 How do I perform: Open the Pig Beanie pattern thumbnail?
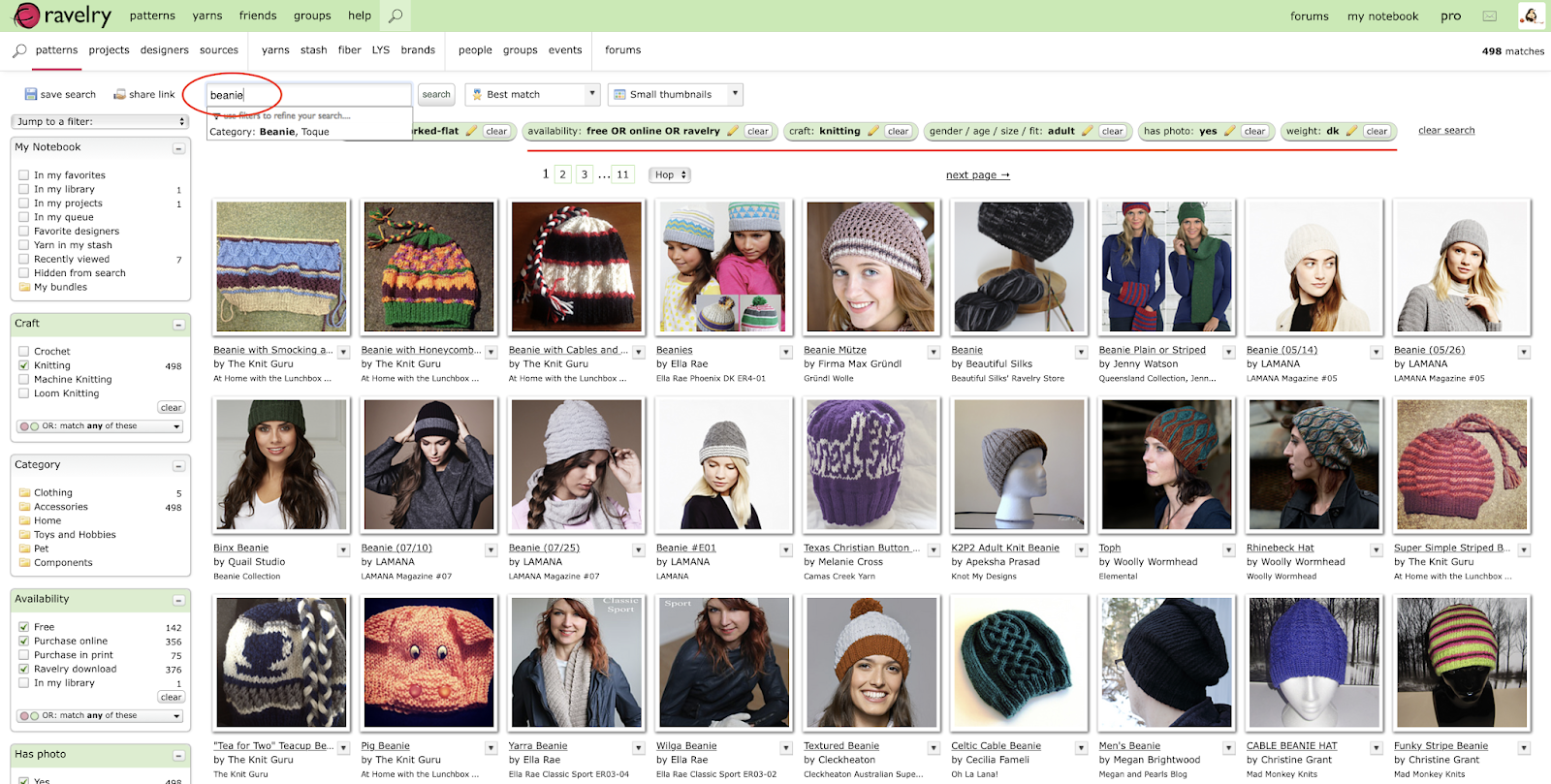427,663
